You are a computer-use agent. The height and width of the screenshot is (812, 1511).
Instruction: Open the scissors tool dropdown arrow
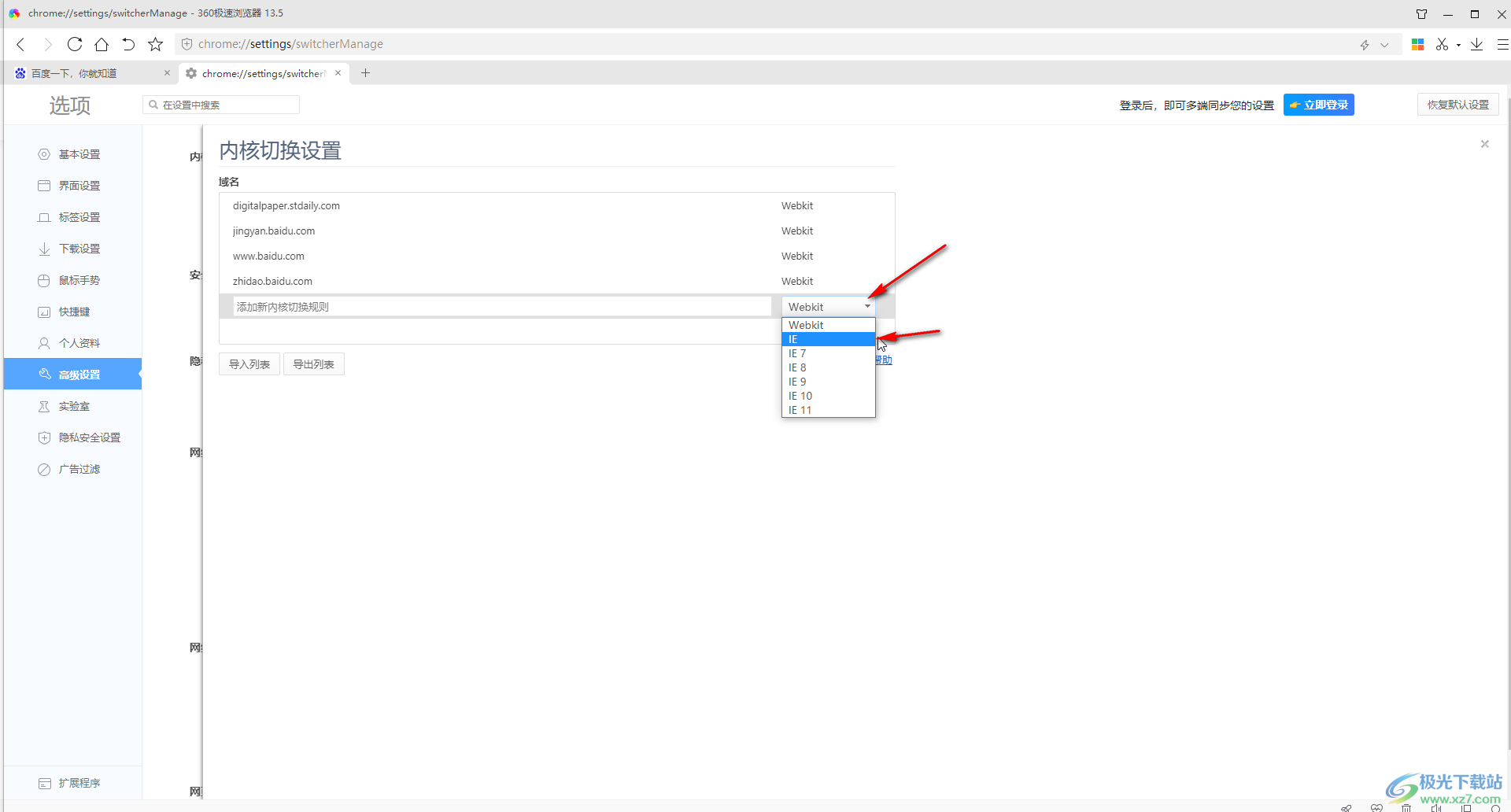point(1458,46)
